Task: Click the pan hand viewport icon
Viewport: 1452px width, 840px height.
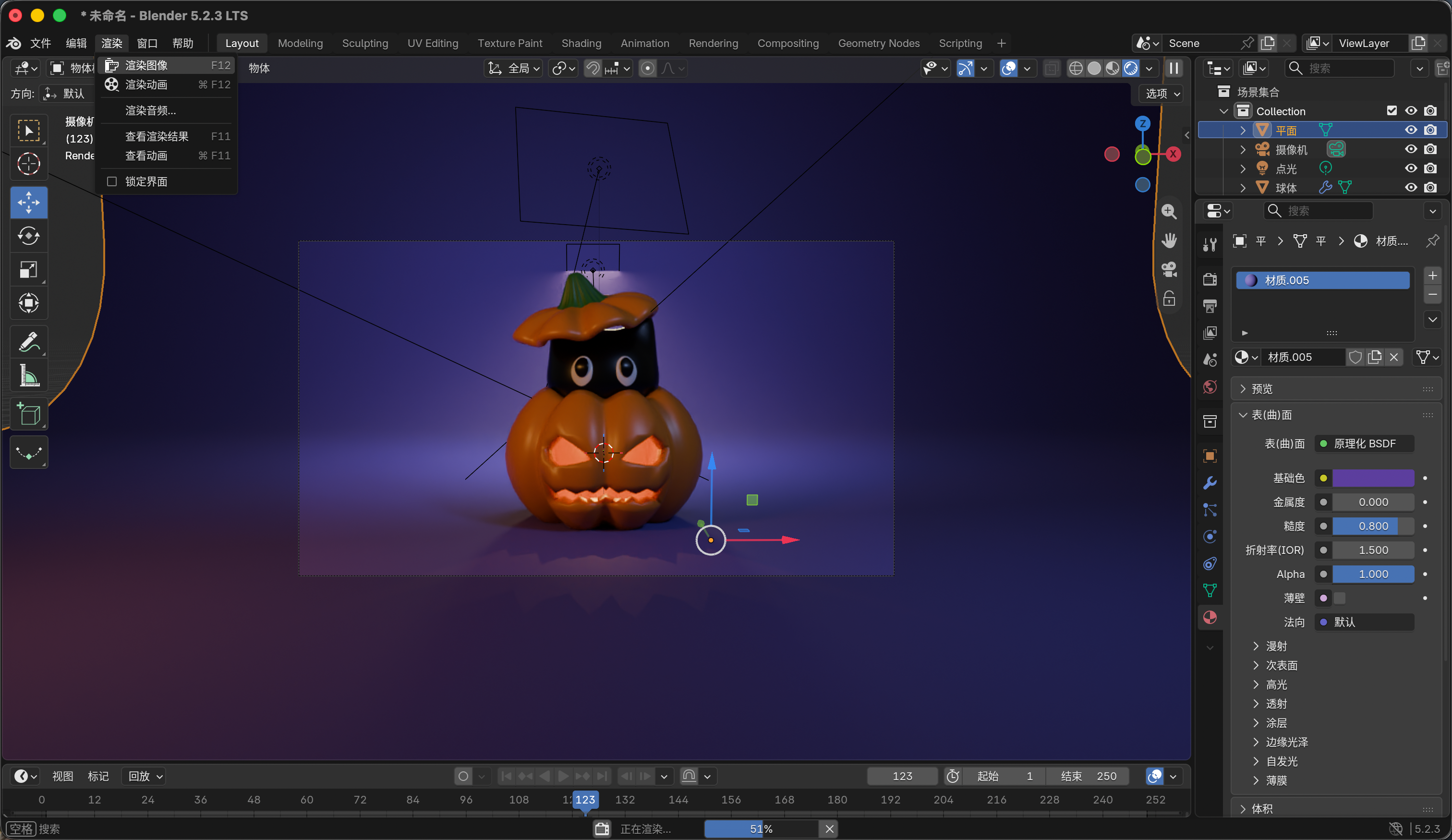Action: (x=1169, y=240)
